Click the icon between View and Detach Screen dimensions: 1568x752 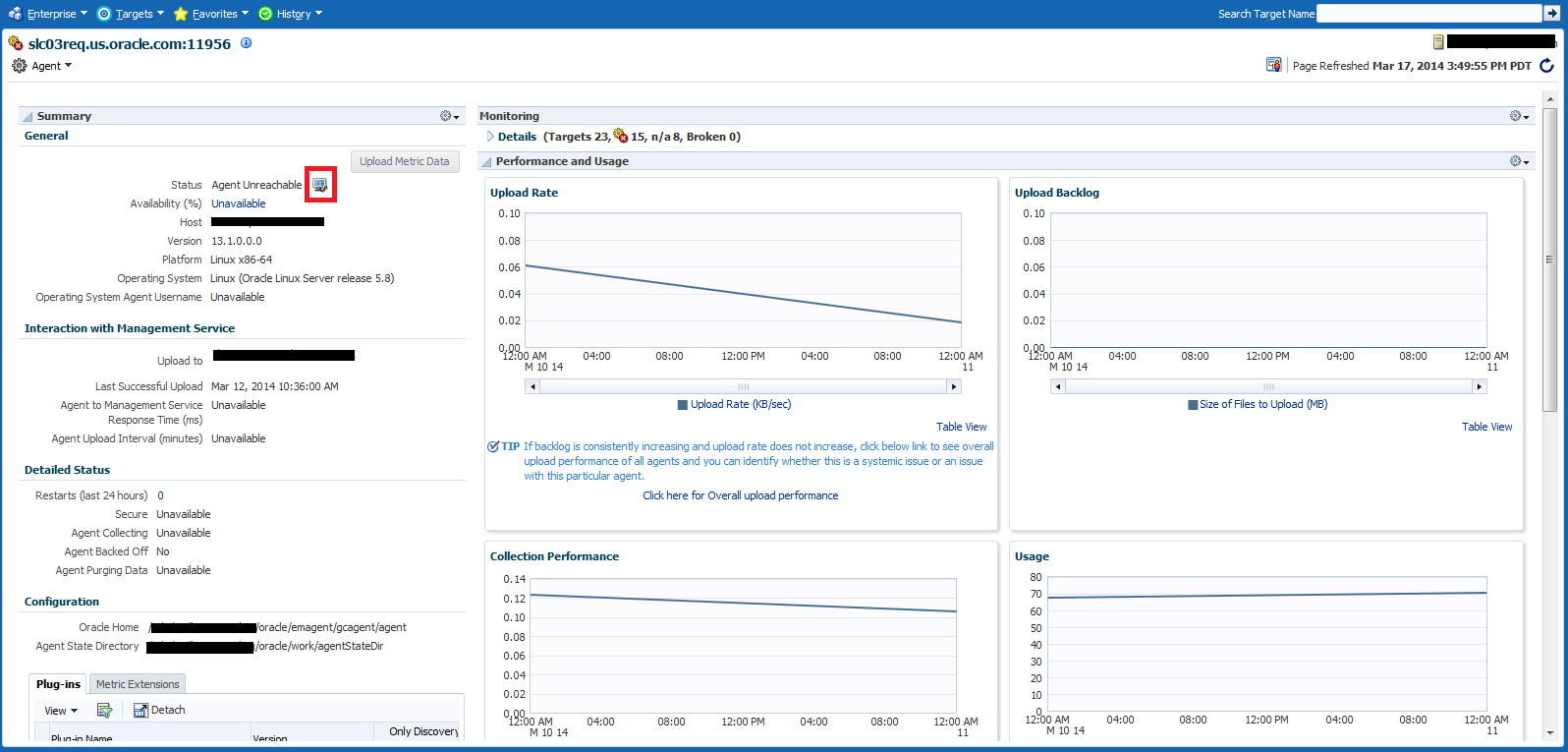point(104,710)
